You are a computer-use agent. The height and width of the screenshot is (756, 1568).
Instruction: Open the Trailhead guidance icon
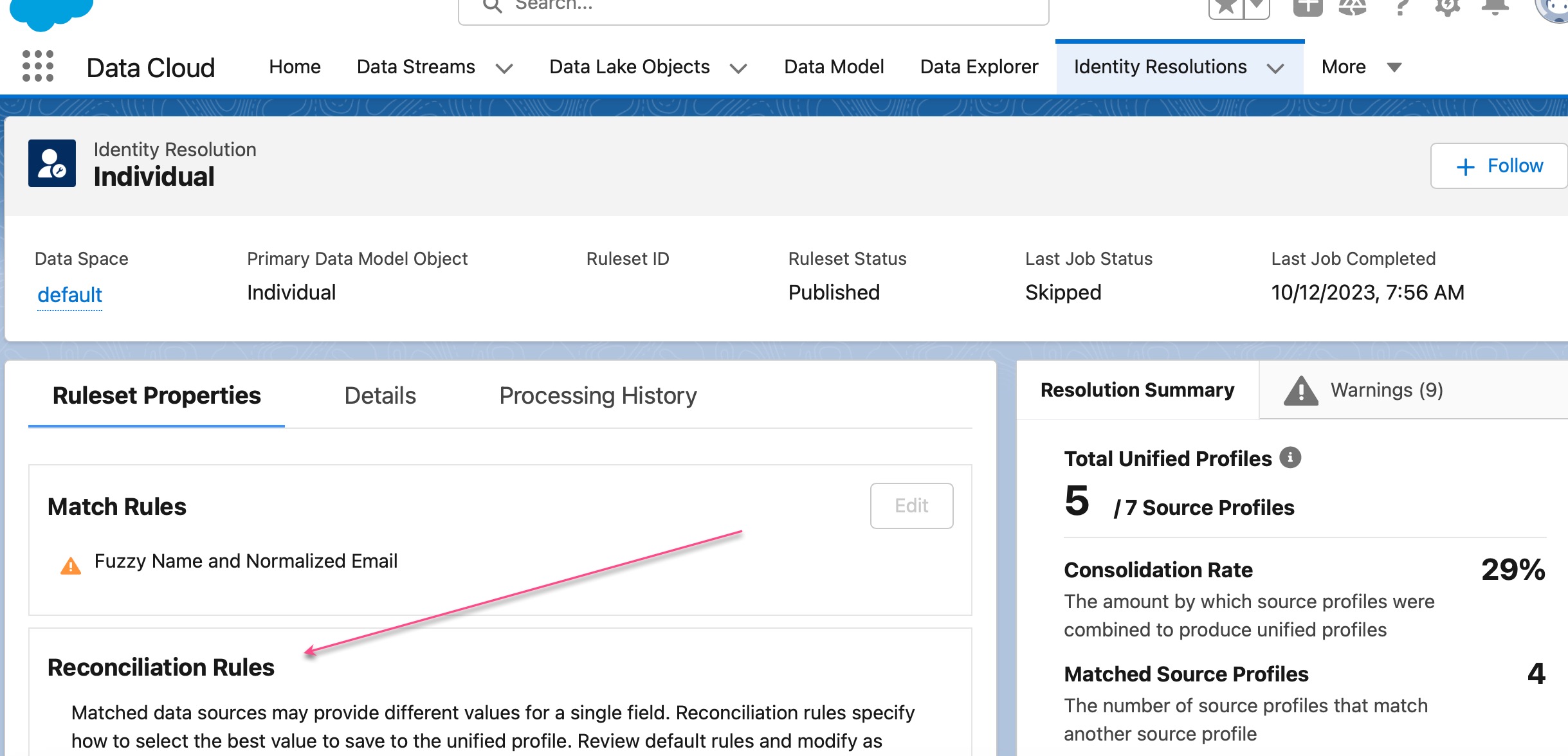click(x=1353, y=6)
